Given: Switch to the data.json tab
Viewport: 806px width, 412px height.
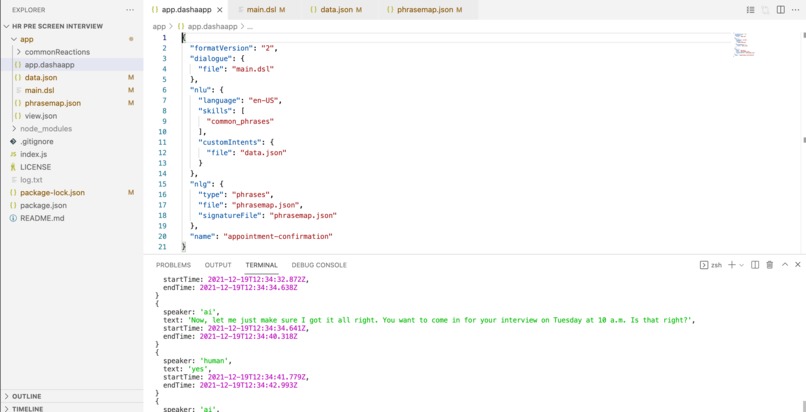Looking at the screenshot, I should 337,10.
